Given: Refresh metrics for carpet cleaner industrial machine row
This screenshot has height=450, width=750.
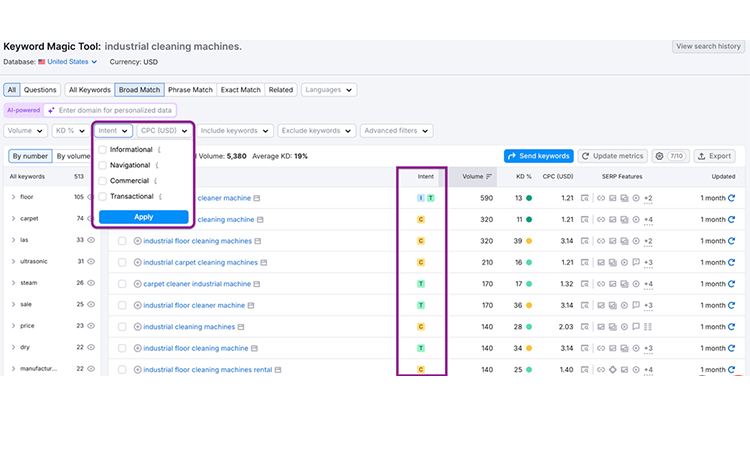Looking at the screenshot, I should click(x=731, y=284).
